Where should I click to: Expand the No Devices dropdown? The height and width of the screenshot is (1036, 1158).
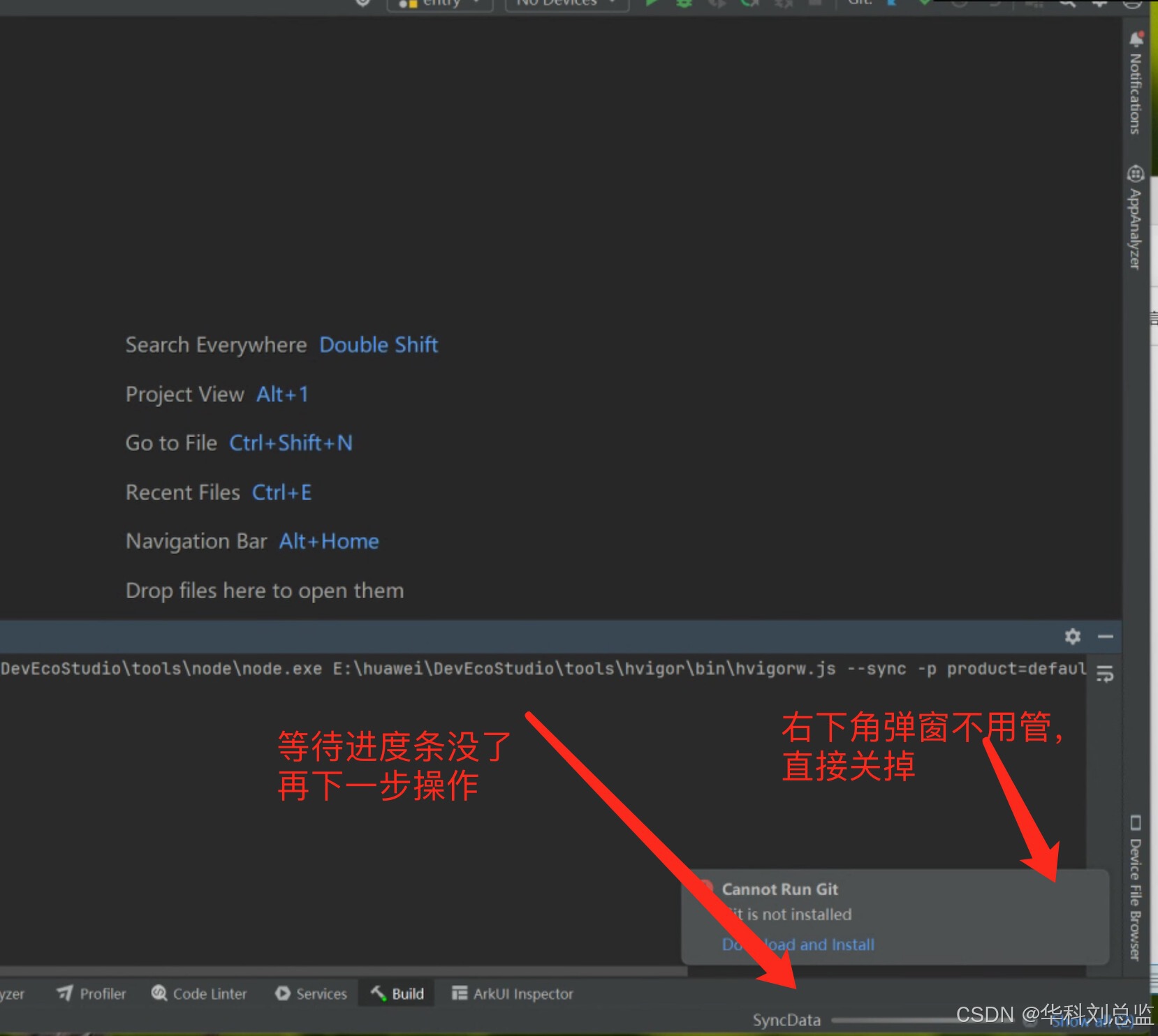(x=566, y=3)
